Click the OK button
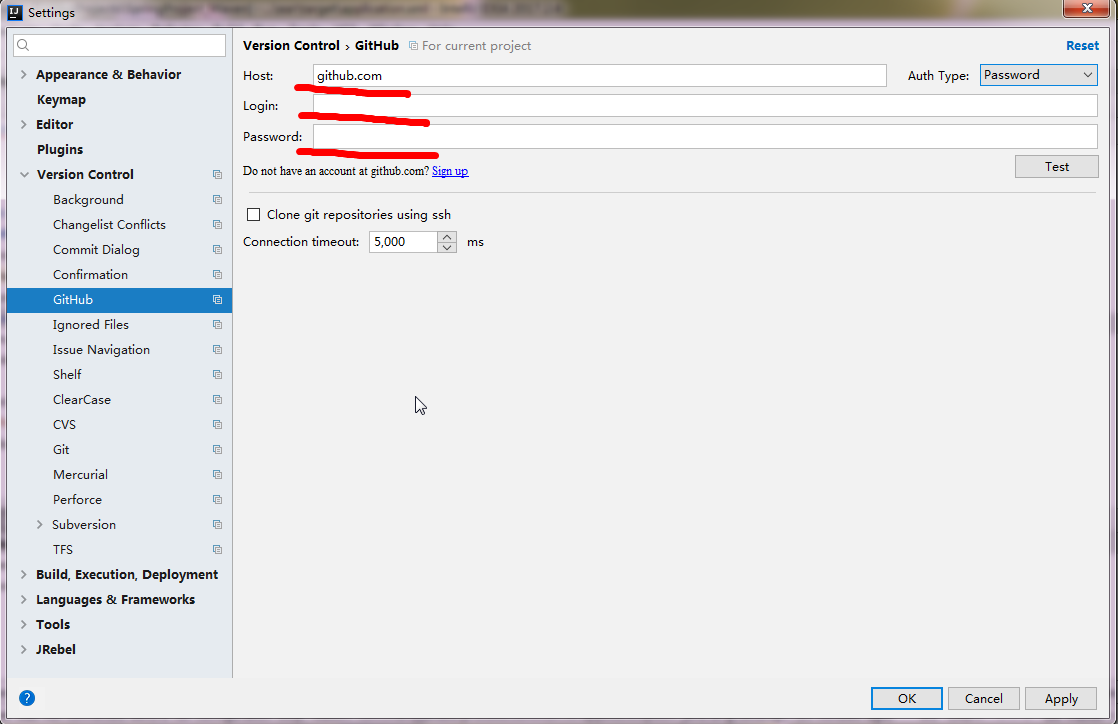The image size is (1118, 724). click(x=907, y=698)
